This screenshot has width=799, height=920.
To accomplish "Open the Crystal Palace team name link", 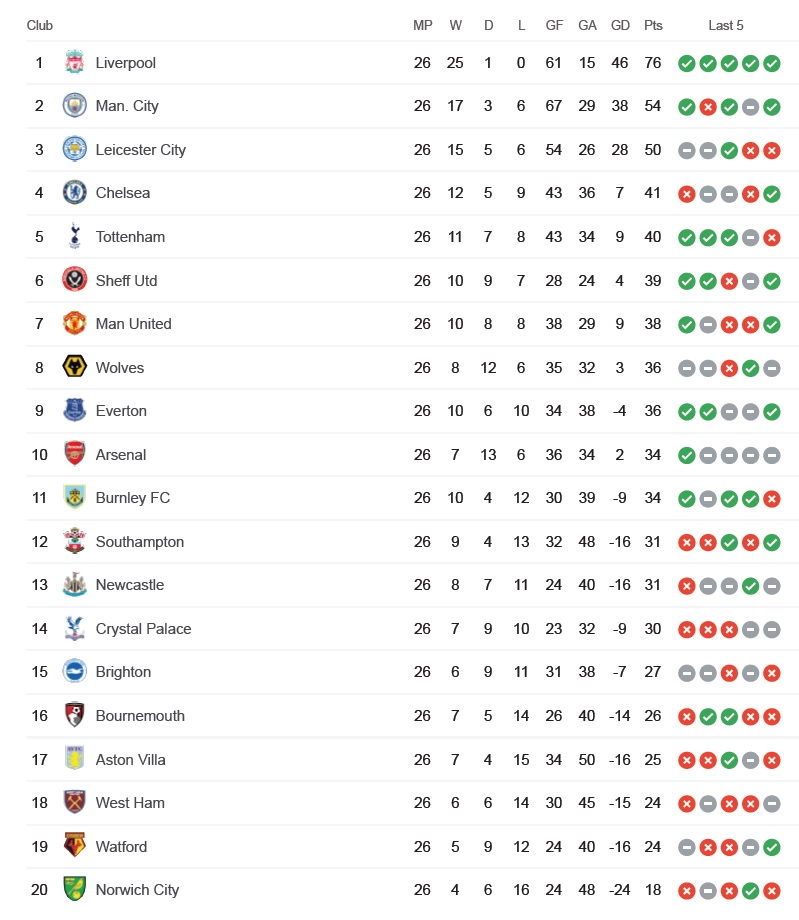I will (143, 628).
